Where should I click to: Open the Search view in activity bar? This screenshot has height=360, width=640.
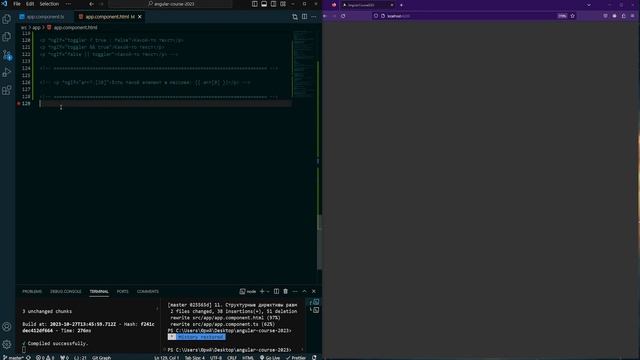(7, 37)
